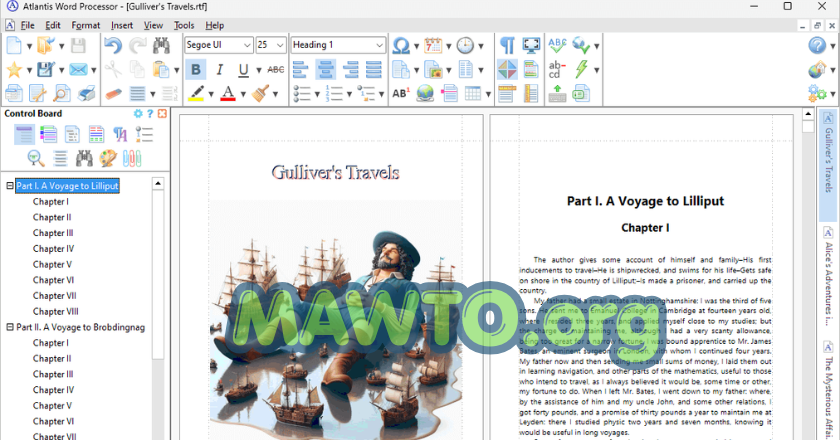Apply red font color A

(x=228, y=94)
